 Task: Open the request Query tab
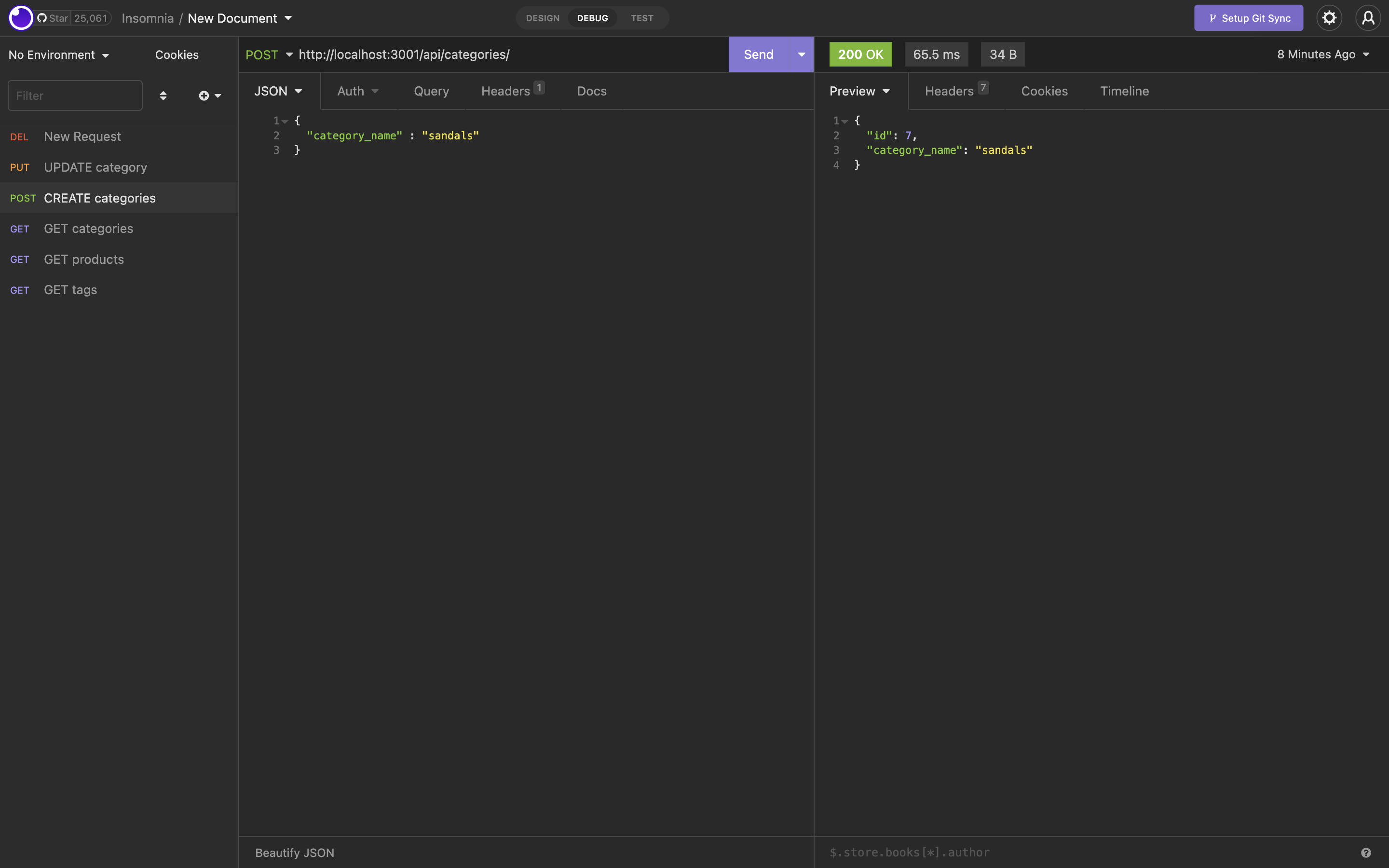point(431,91)
